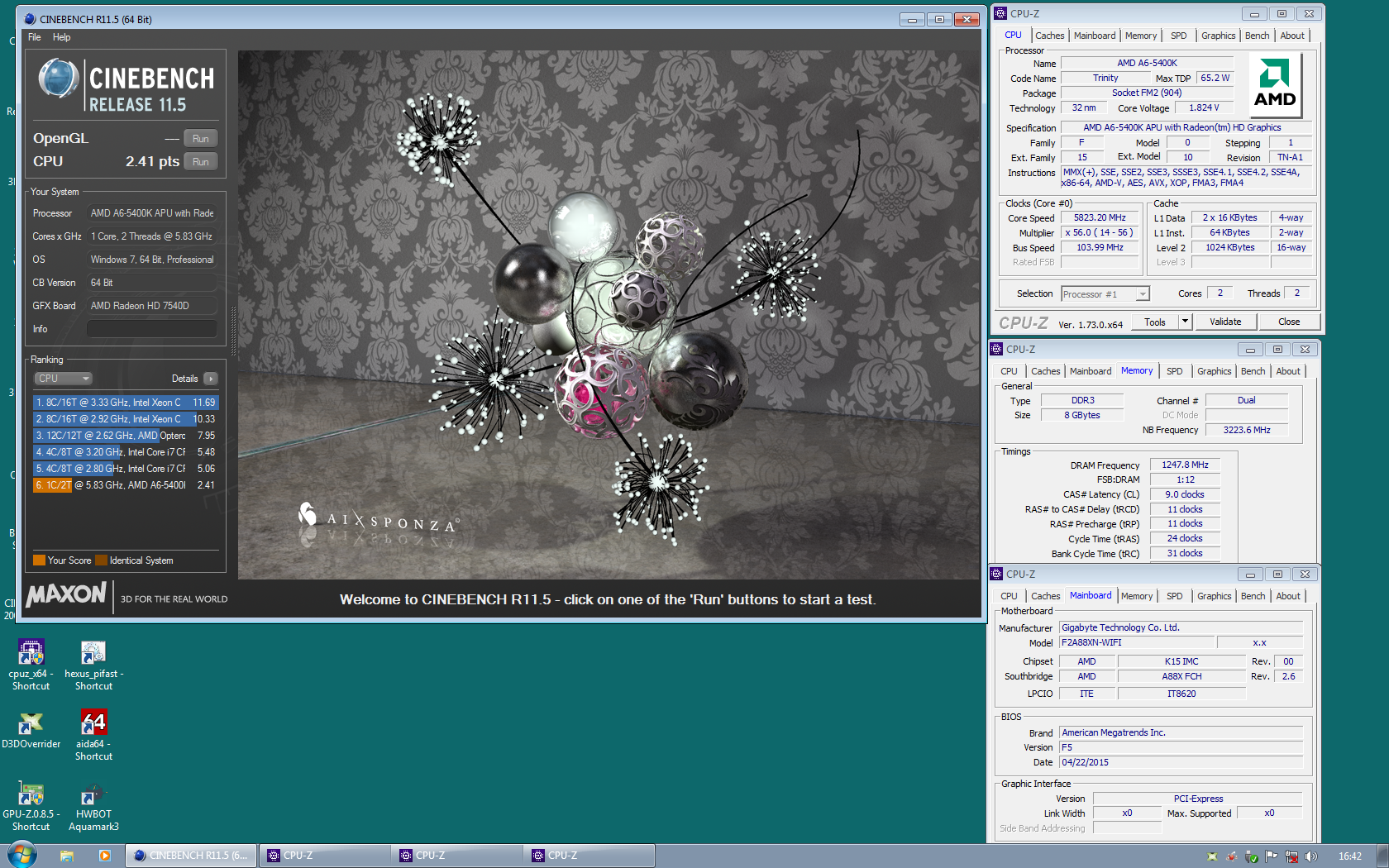
Task: Click the volume speaker tray icon
Action: (x=1311, y=856)
